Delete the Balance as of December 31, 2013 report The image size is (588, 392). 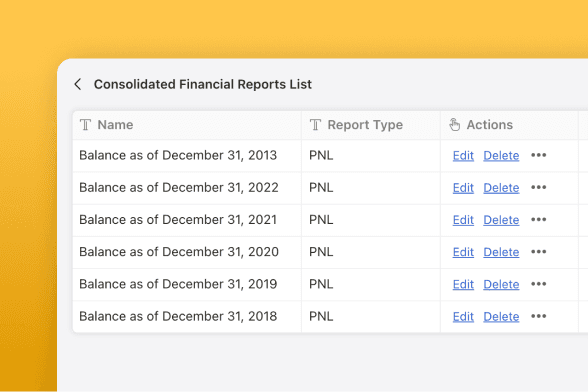point(501,156)
